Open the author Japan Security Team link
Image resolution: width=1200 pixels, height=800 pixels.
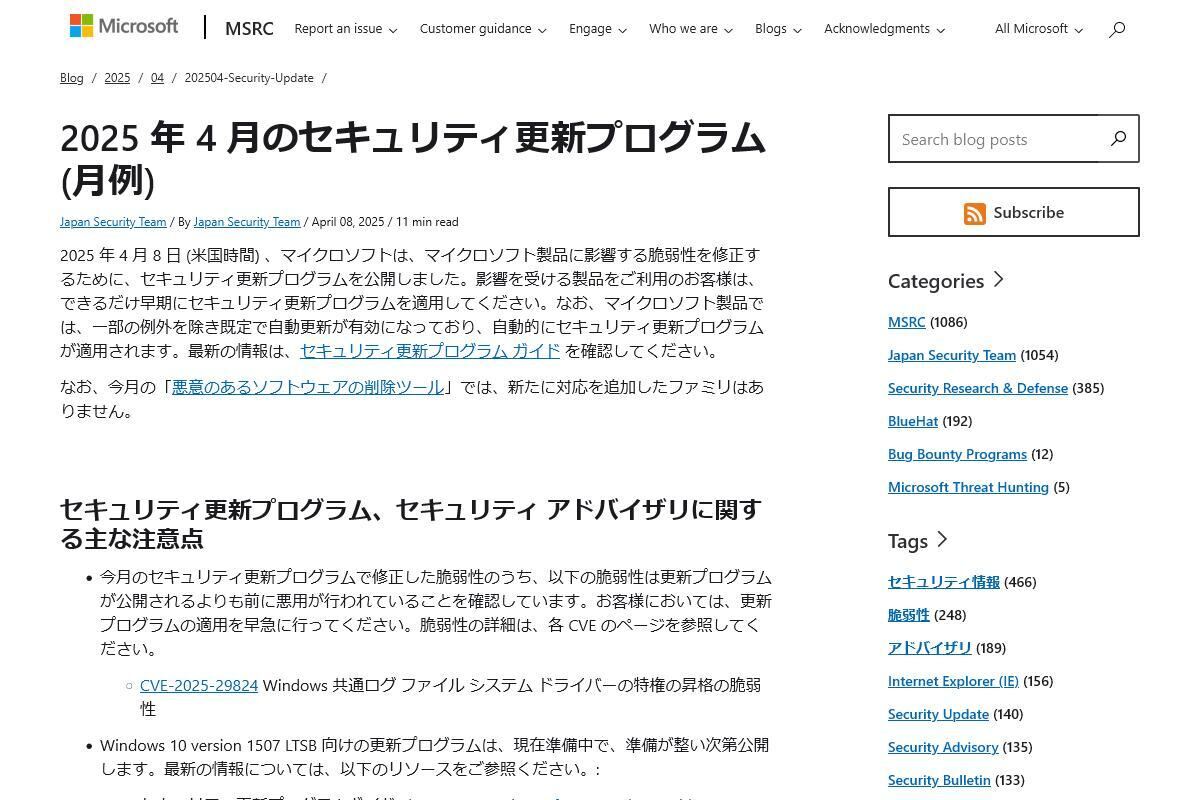coord(247,222)
